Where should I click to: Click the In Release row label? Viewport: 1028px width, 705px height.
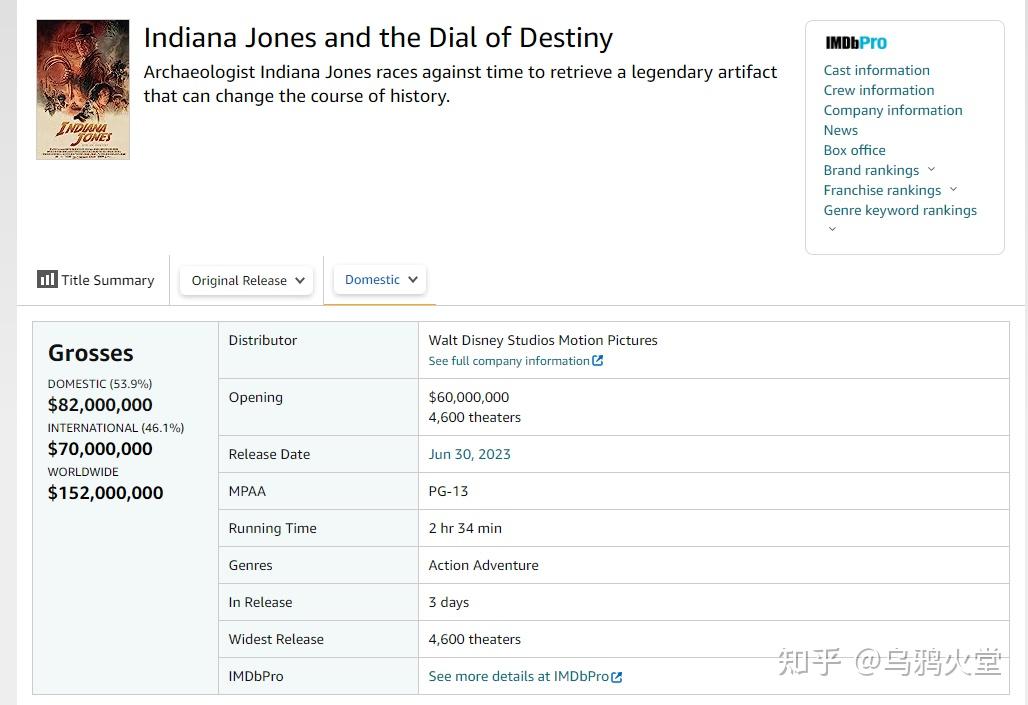(260, 603)
